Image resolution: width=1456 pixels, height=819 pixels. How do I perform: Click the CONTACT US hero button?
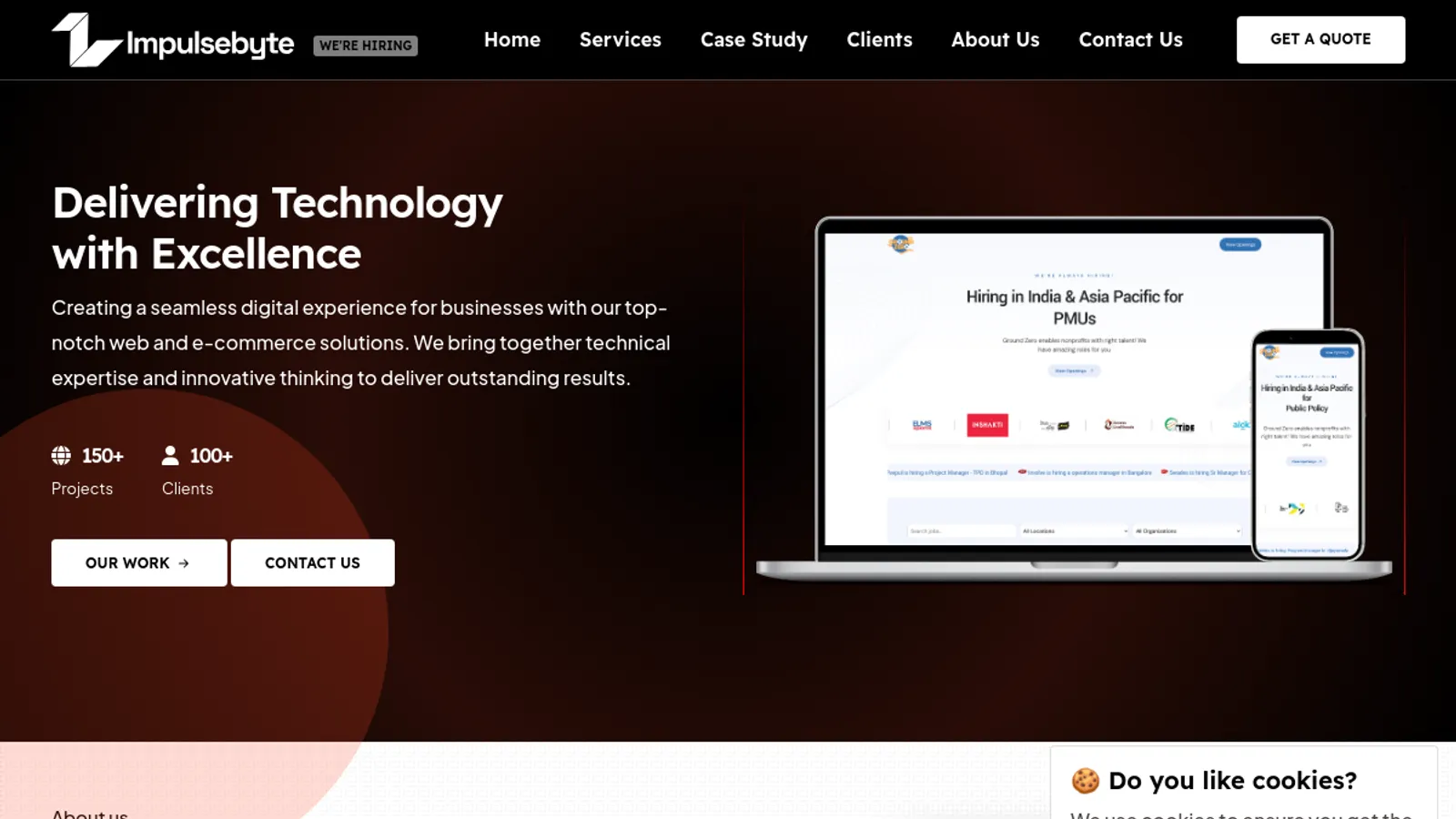click(313, 562)
